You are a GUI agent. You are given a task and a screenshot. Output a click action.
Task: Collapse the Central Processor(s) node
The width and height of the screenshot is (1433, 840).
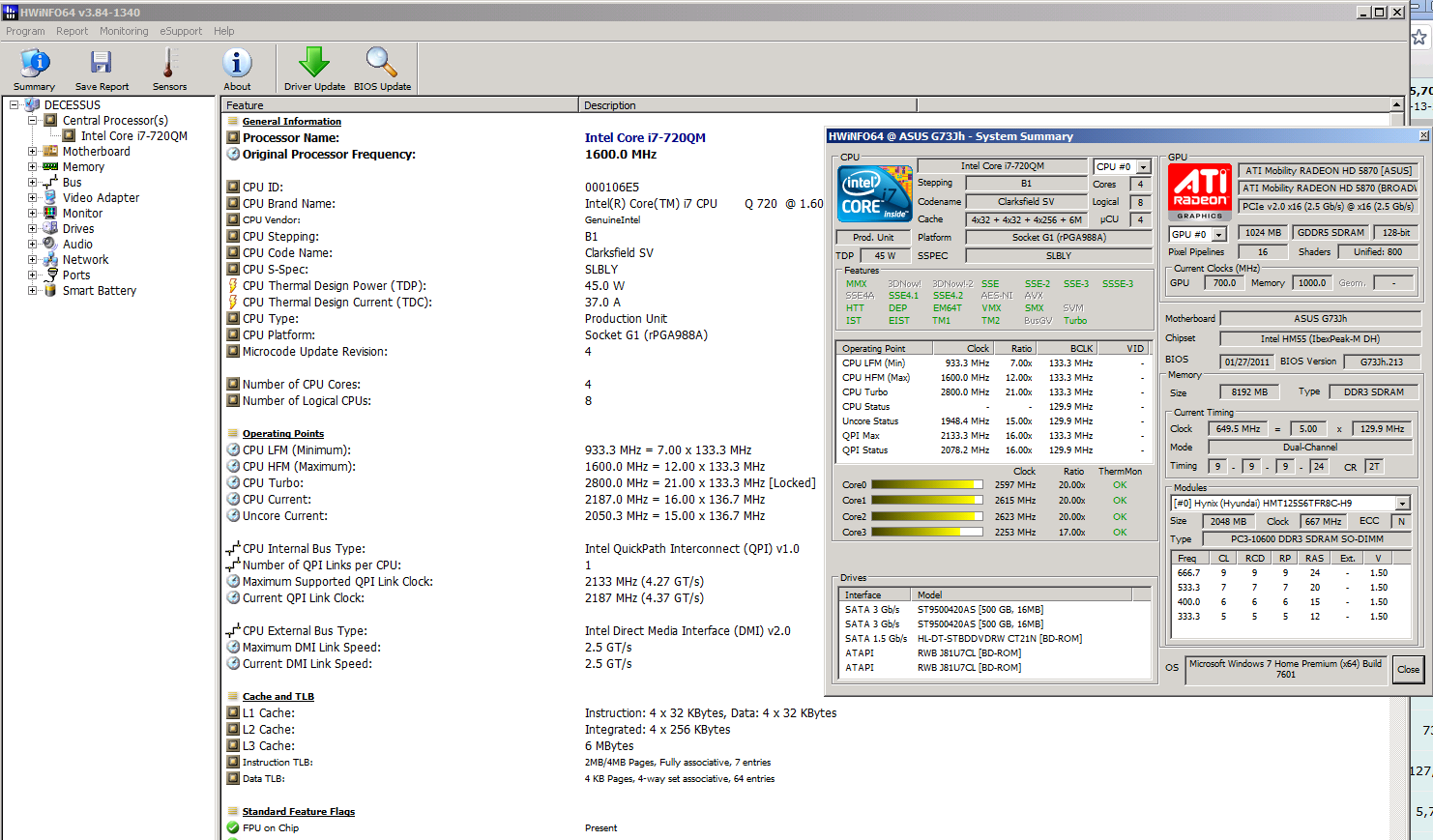click(x=32, y=121)
